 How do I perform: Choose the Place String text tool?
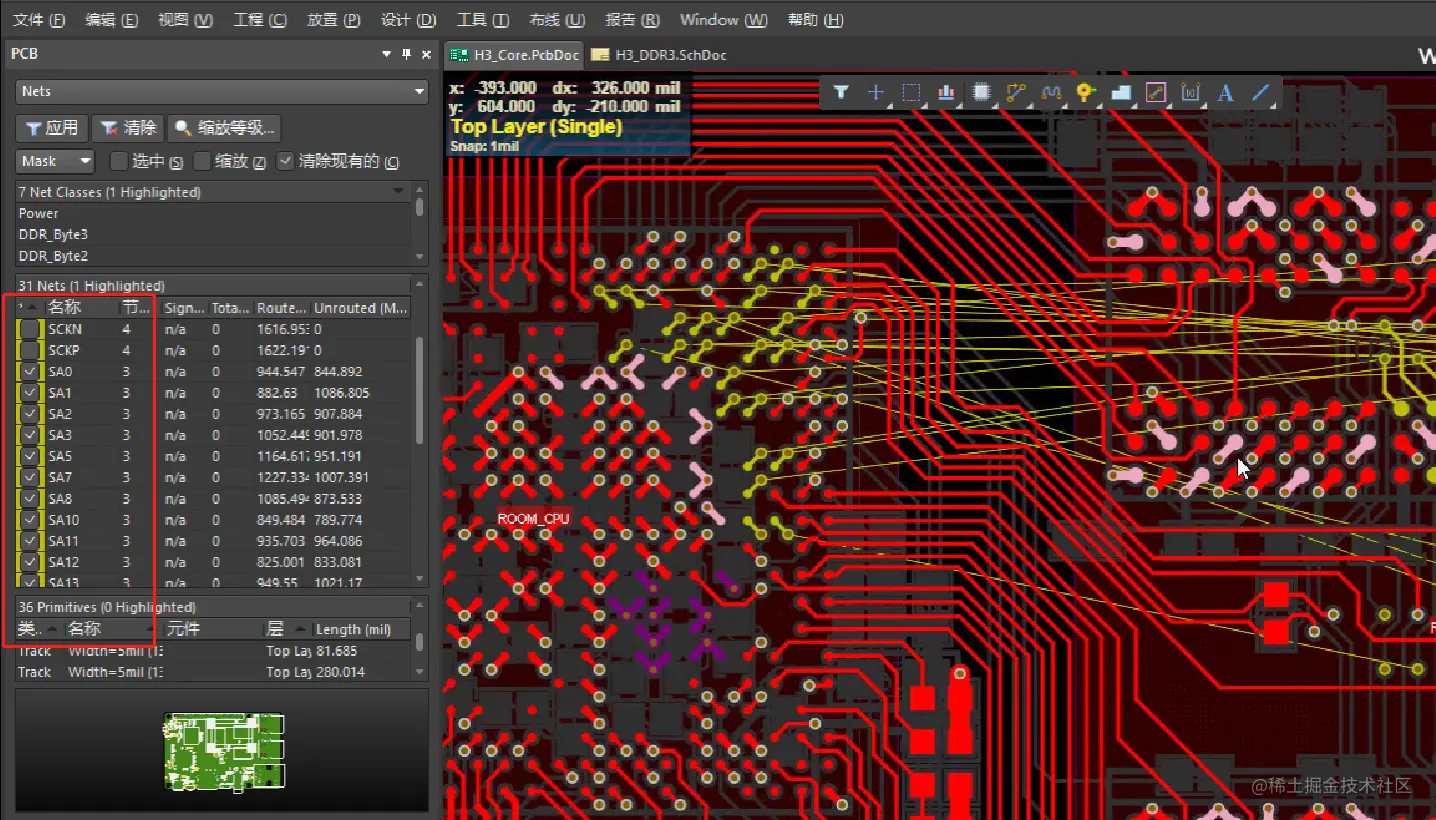(1226, 92)
